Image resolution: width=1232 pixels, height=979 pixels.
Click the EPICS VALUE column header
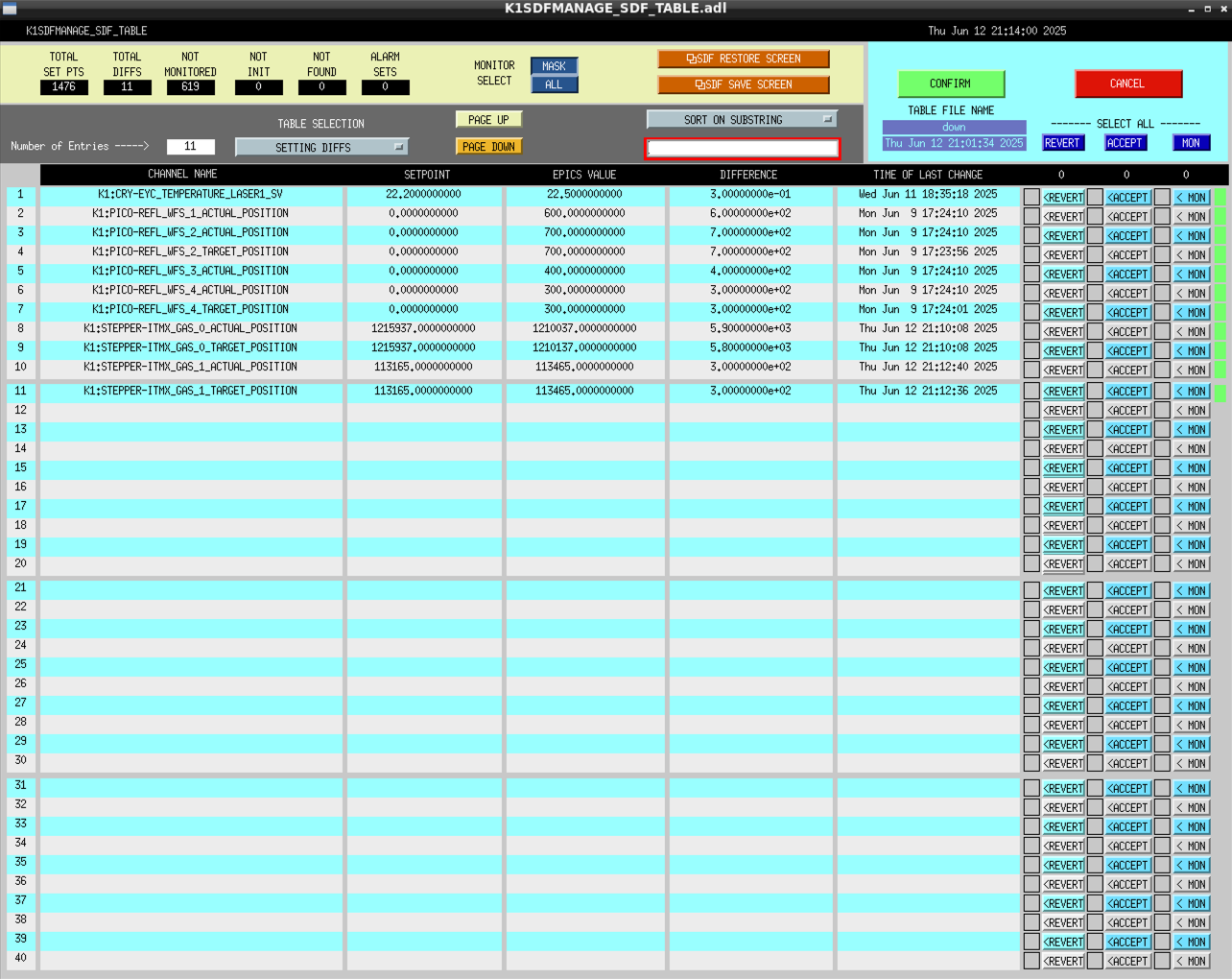tap(584, 175)
